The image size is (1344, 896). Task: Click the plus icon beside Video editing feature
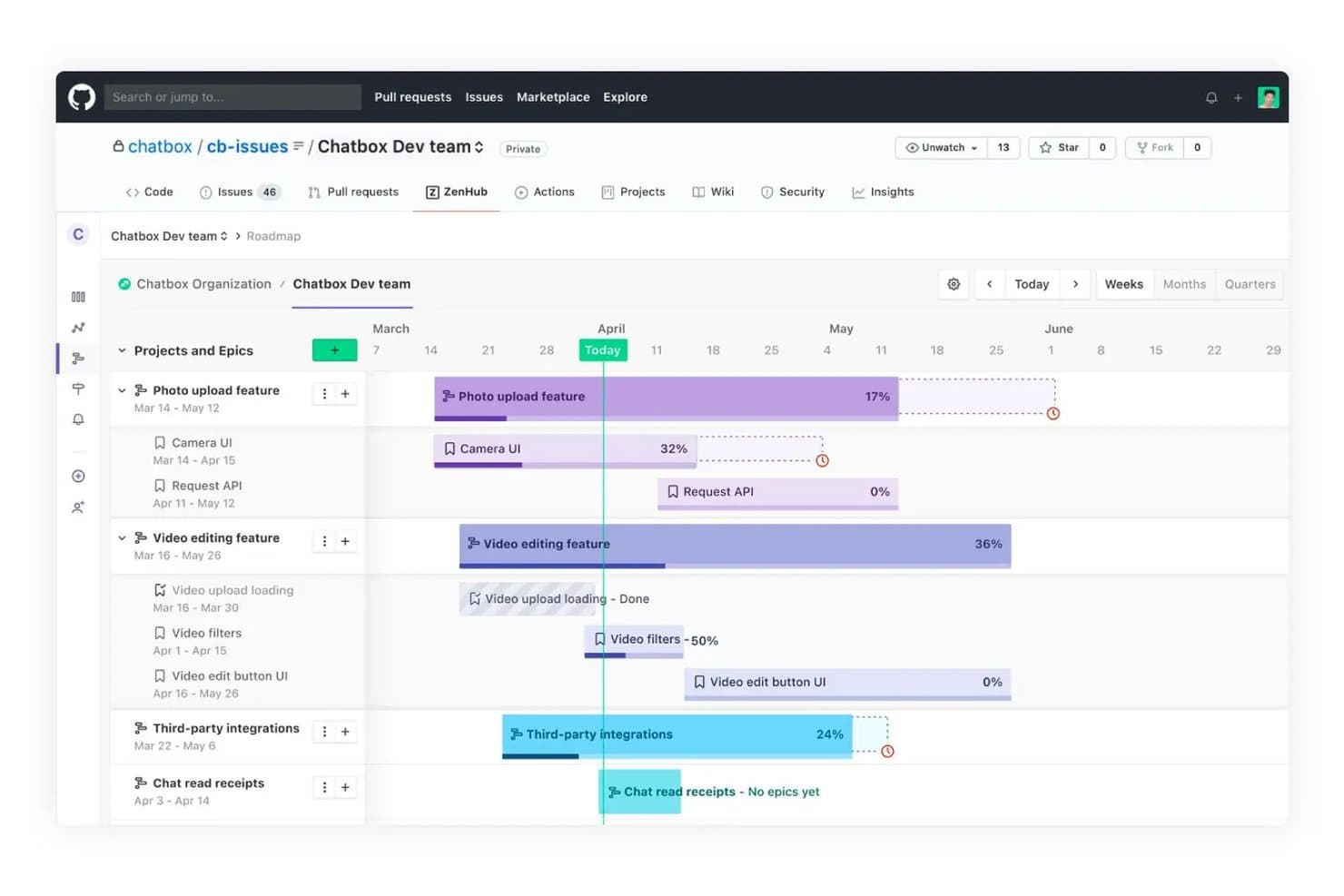tap(345, 542)
